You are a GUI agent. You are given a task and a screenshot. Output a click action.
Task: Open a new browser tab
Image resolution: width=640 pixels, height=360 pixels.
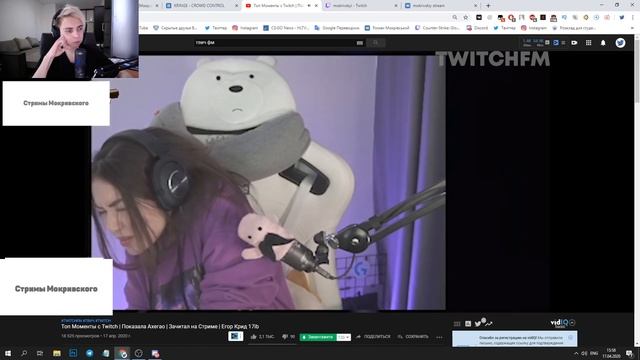(x=488, y=6)
